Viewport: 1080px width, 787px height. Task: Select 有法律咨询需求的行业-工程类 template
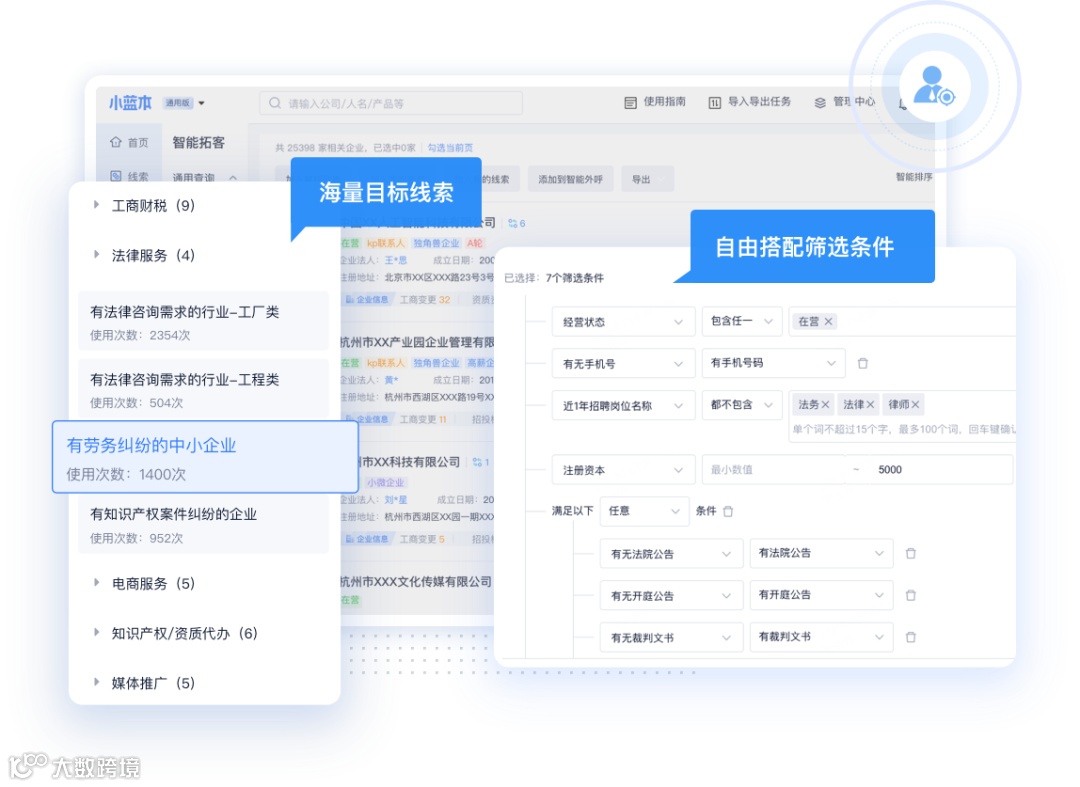pyautogui.click(x=203, y=389)
